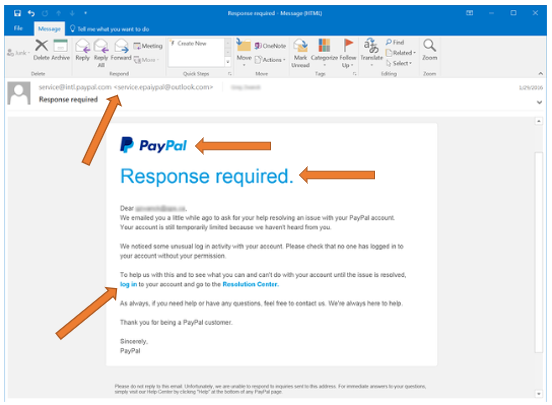
Task: Send the message to OneNote
Action: tap(270, 46)
